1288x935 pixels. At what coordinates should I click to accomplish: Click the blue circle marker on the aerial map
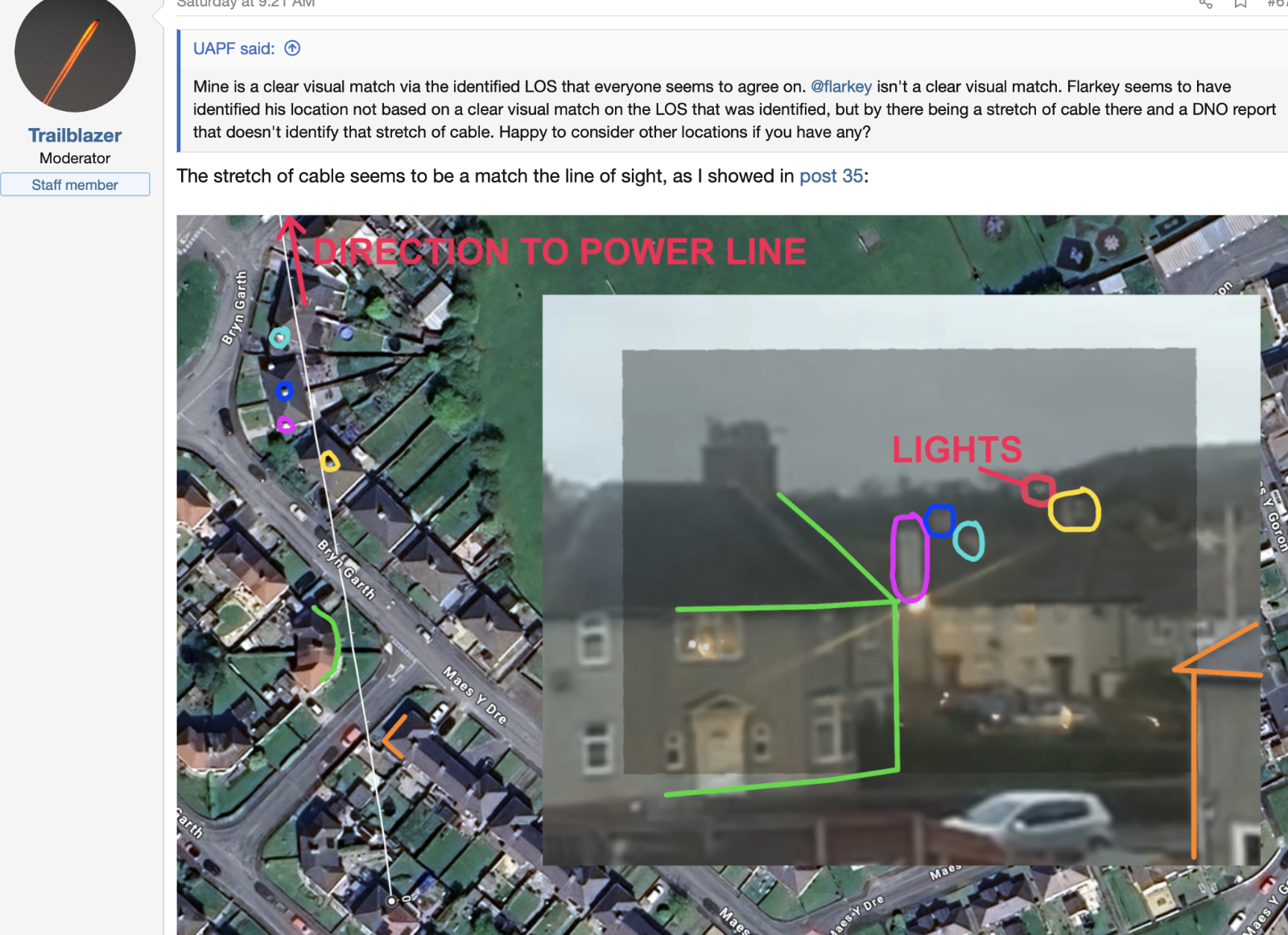tap(284, 391)
